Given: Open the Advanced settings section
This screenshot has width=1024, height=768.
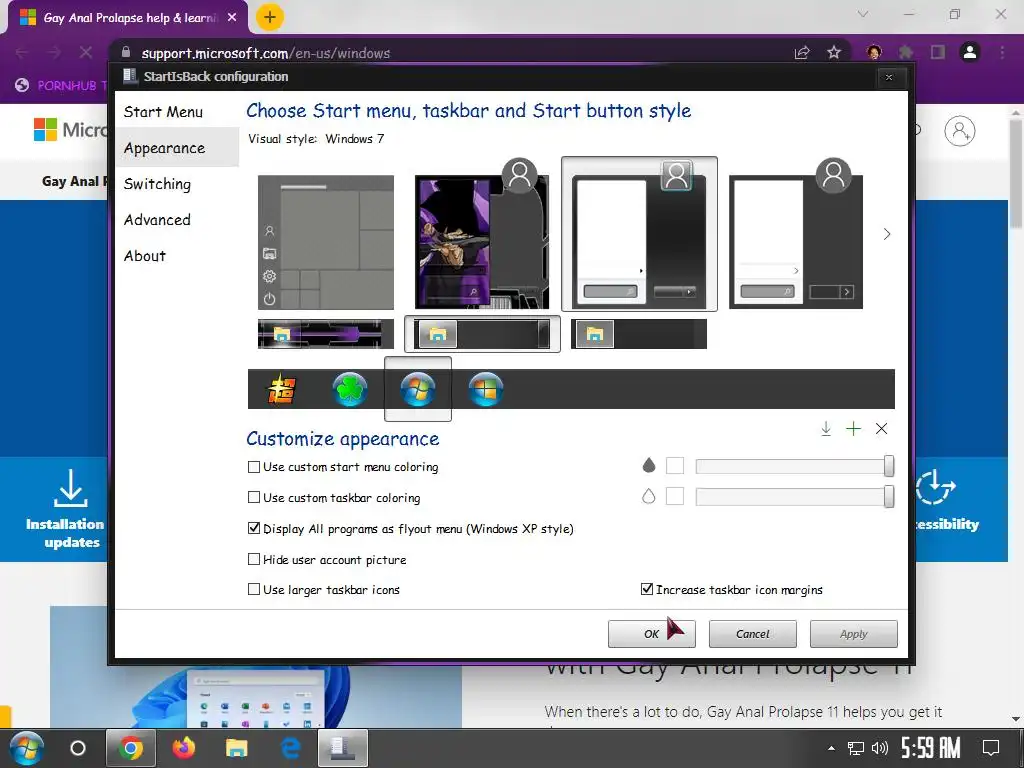Looking at the screenshot, I should point(157,220).
